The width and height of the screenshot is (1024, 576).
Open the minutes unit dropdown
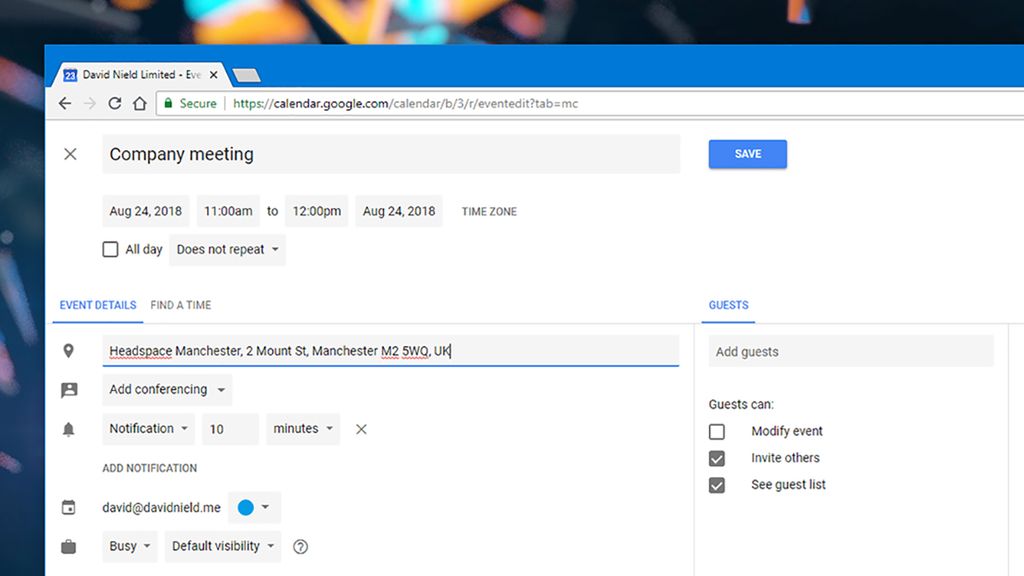(300, 428)
